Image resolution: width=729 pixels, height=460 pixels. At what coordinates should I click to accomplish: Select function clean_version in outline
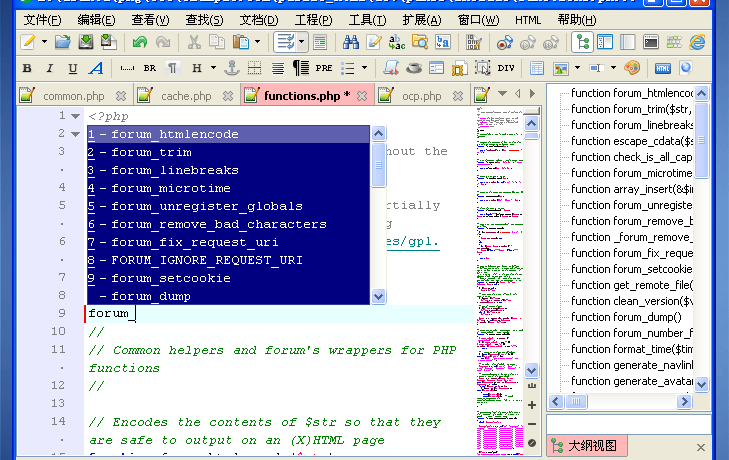[631, 301]
